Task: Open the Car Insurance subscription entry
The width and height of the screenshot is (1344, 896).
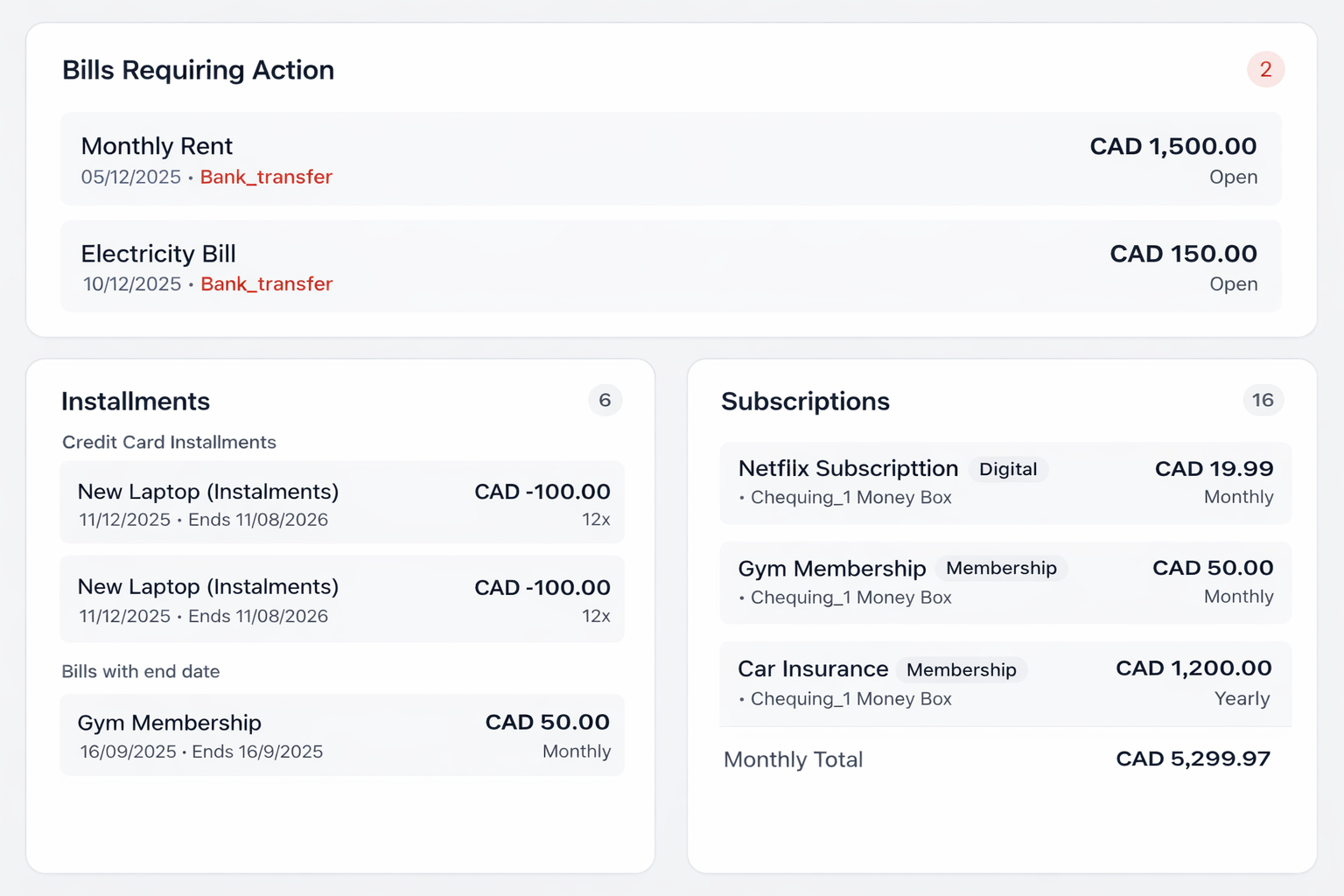Action: (1004, 682)
